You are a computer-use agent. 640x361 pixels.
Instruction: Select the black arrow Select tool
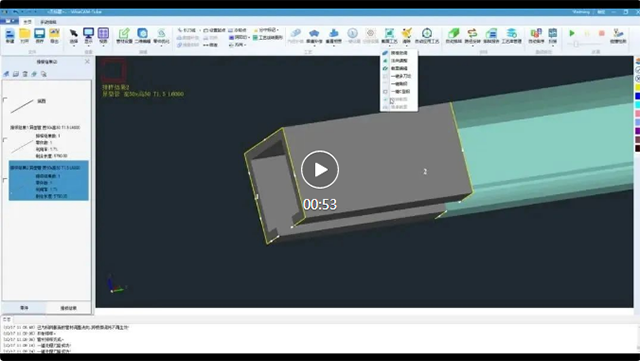tap(73, 36)
